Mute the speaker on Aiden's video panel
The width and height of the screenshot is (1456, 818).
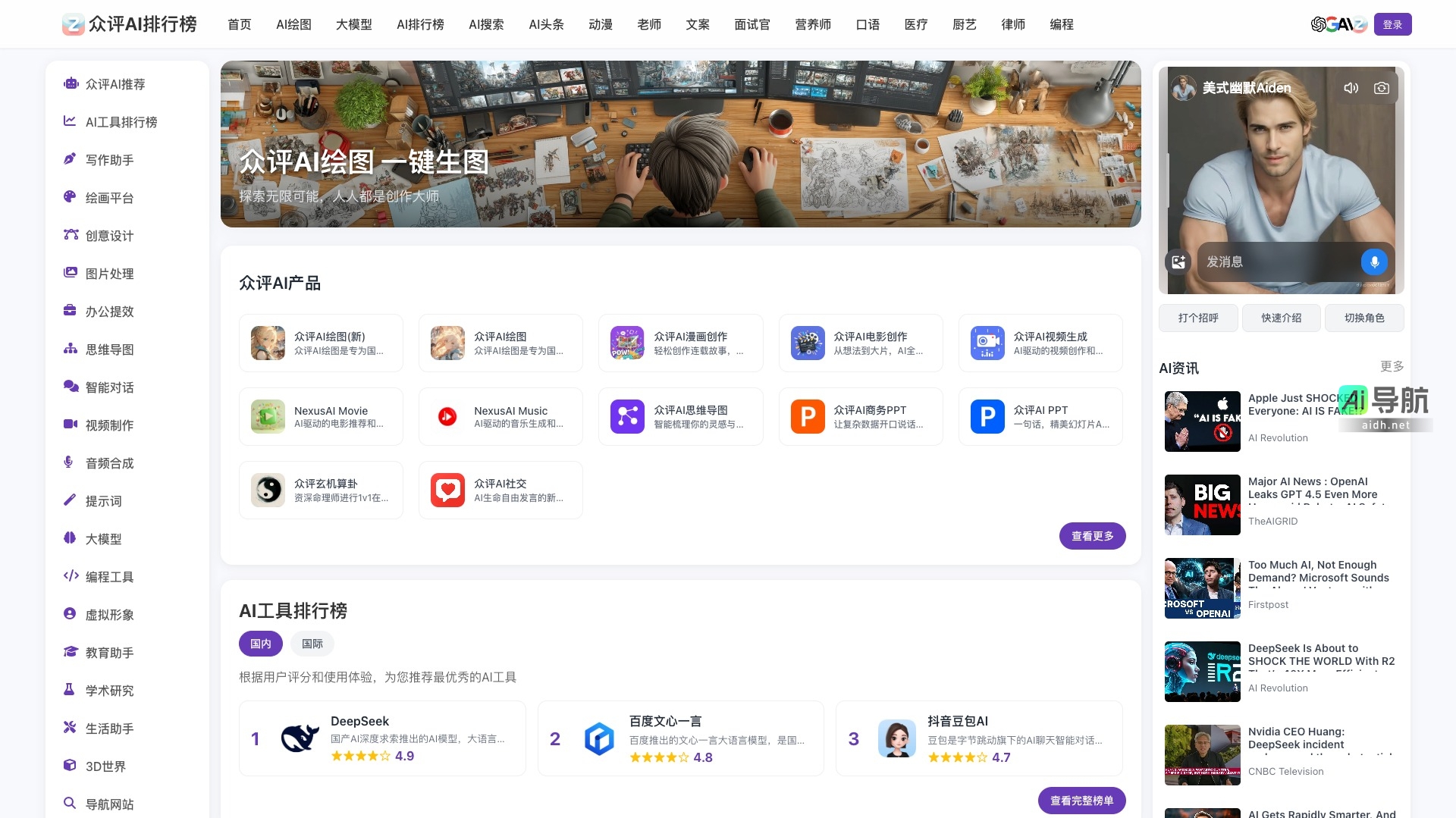coord(1351,88)
